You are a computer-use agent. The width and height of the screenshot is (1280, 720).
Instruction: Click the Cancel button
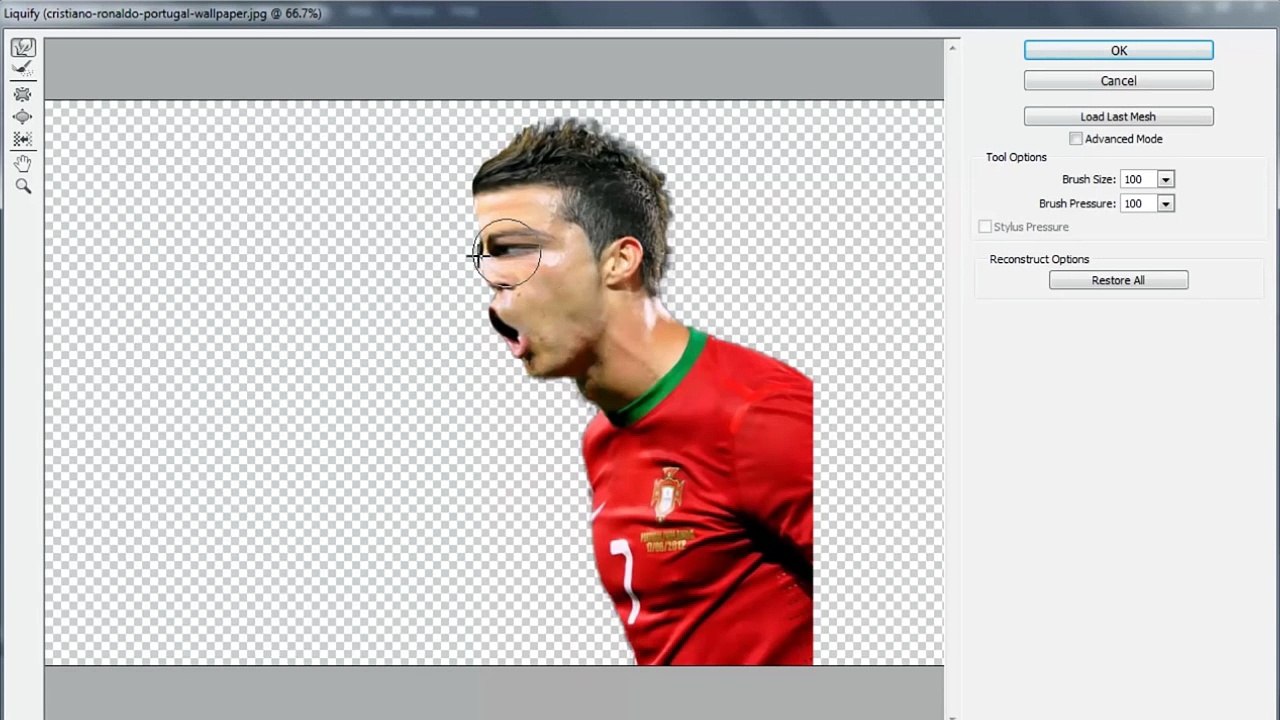[x=1119, y=81]
